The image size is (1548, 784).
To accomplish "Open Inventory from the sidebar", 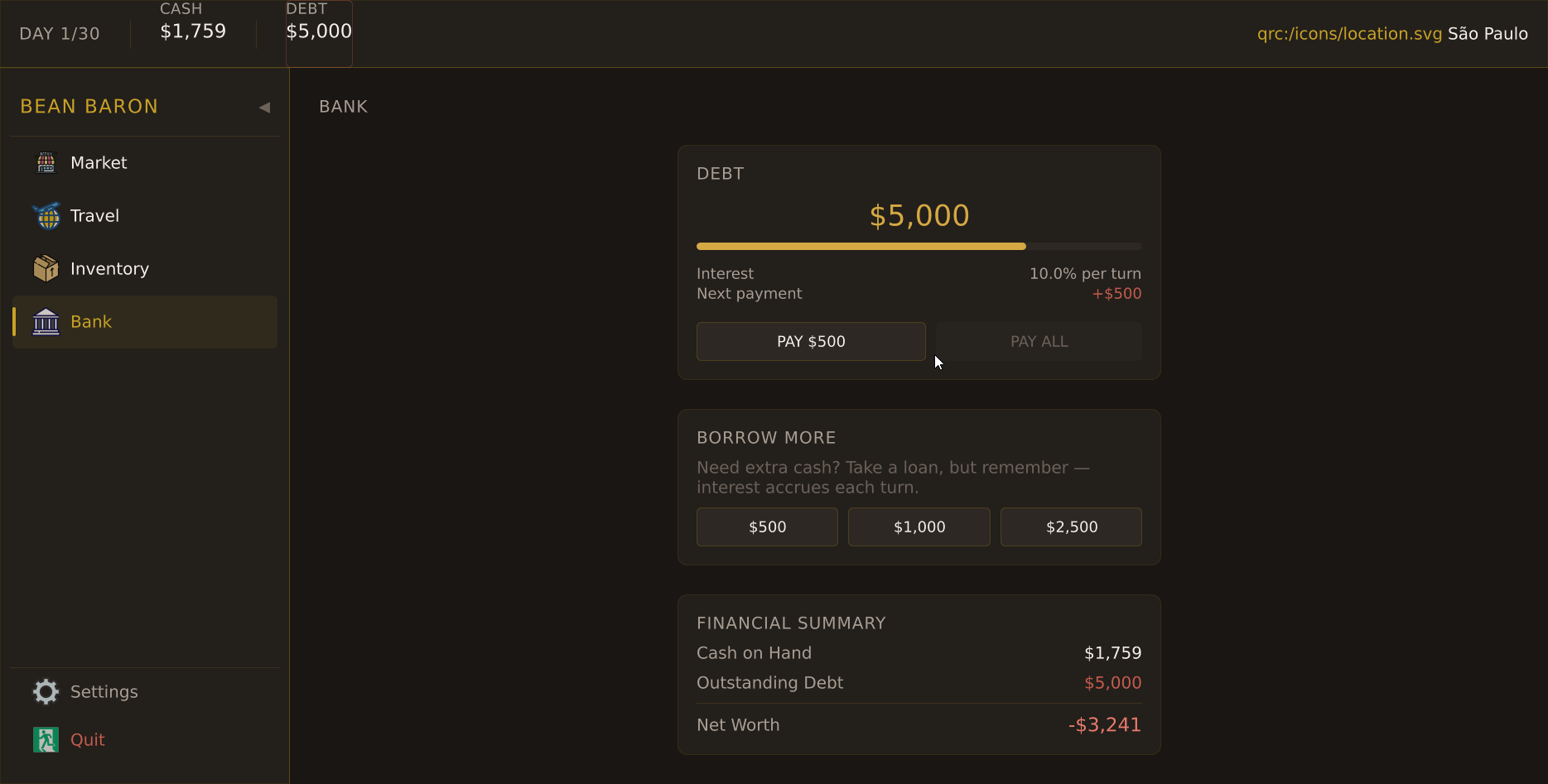I will click(109, 269).
